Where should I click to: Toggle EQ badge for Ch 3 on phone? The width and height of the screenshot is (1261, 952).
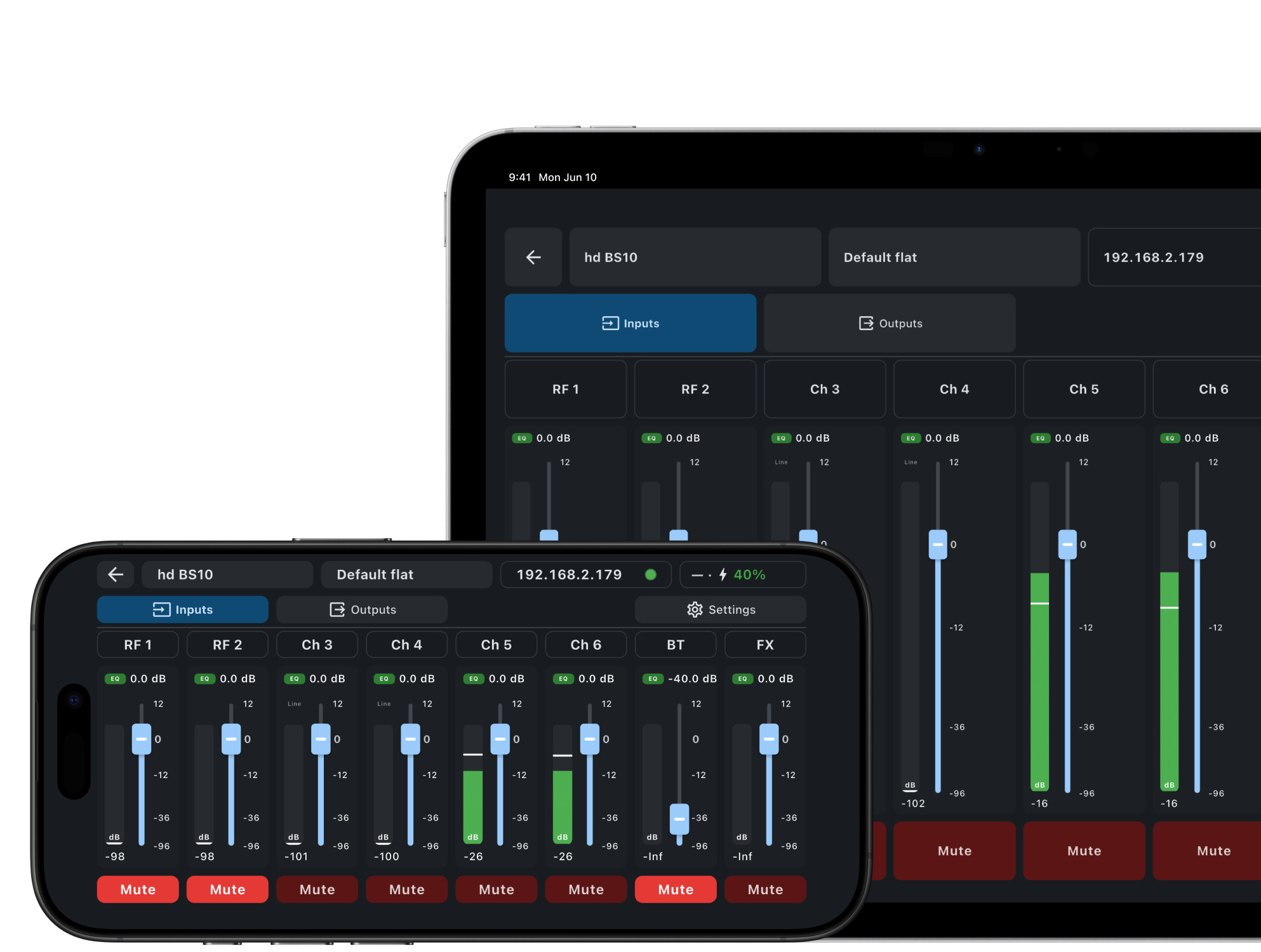tap(294, 678)
